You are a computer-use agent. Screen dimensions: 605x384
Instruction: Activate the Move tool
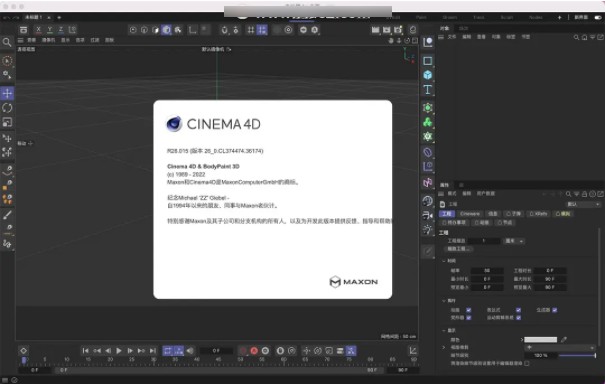click(7, 93)
